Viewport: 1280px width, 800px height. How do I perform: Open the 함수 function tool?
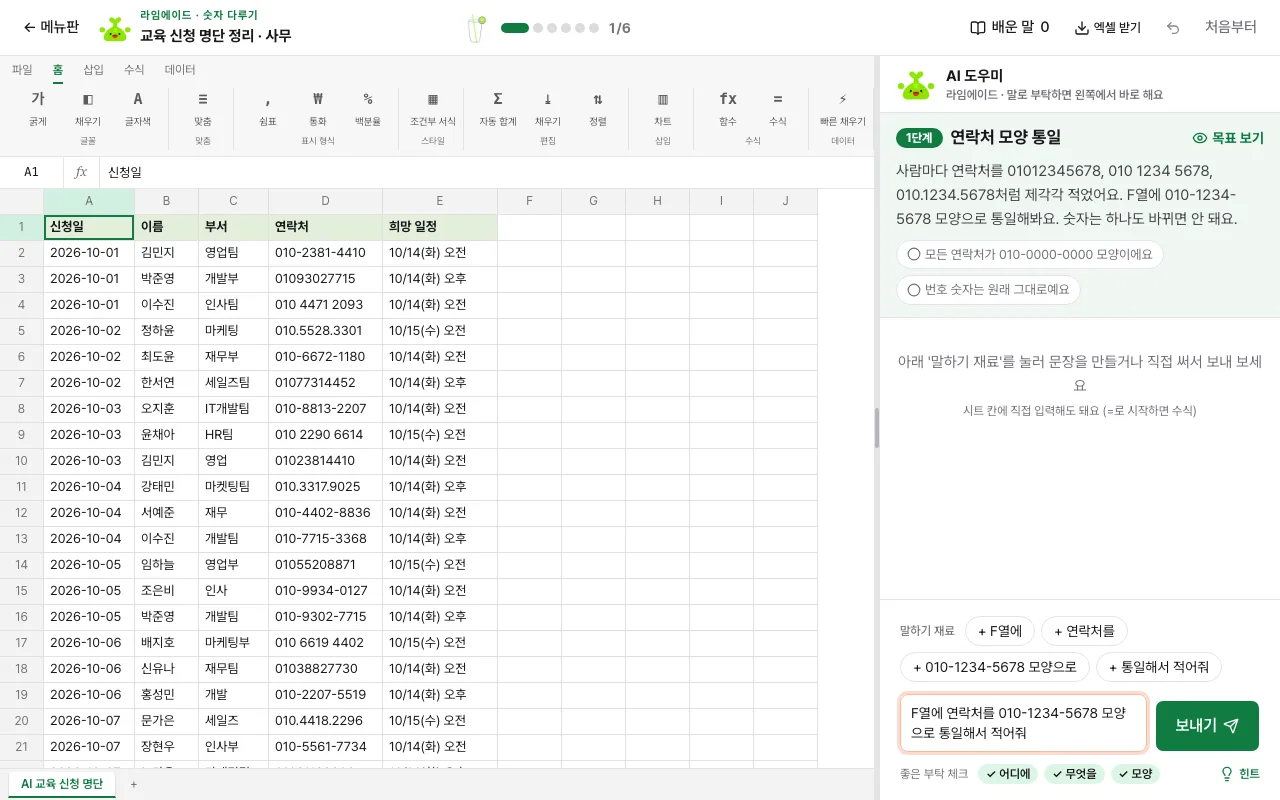pos(728,108)
